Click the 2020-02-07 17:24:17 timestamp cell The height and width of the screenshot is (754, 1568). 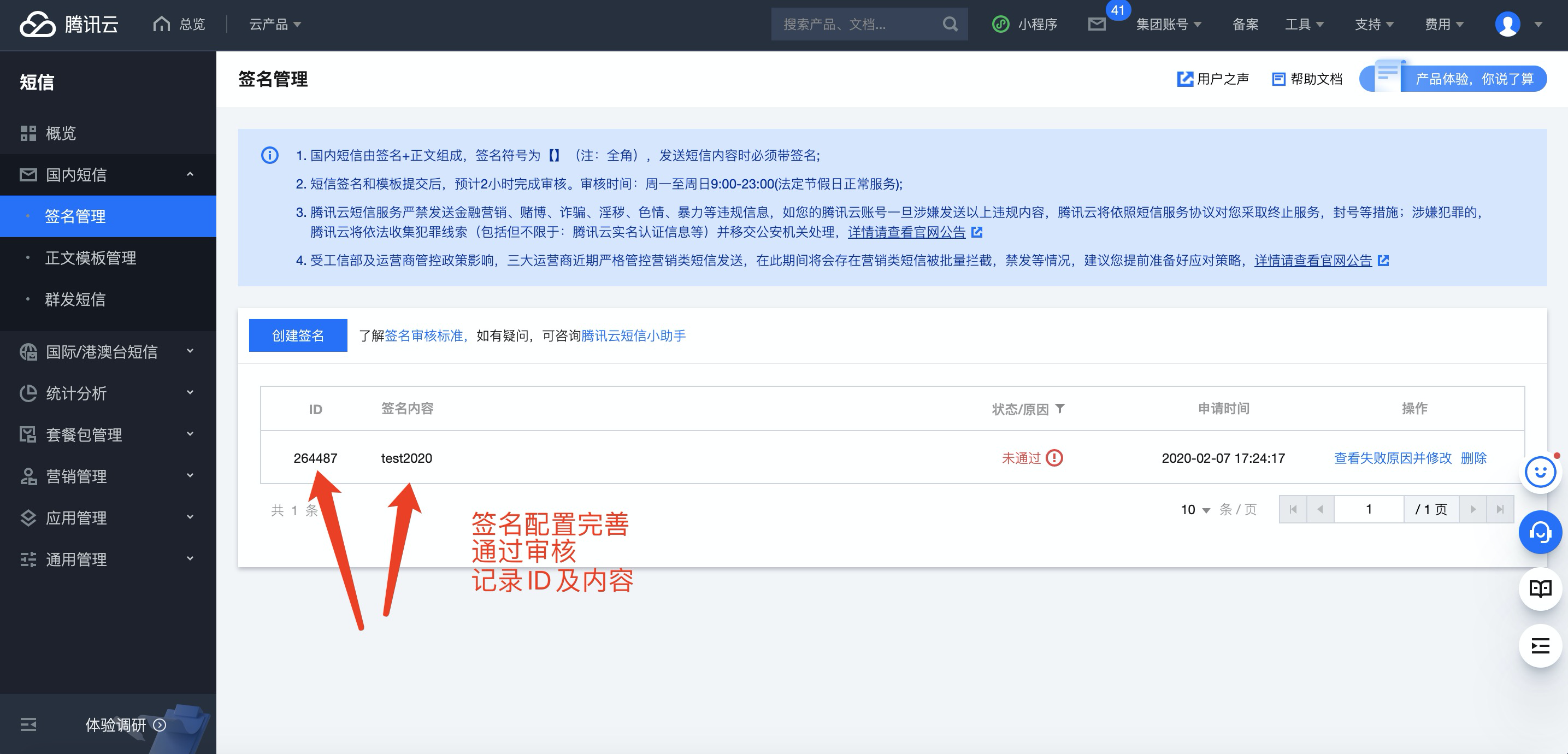click(x=1223, y=458)
